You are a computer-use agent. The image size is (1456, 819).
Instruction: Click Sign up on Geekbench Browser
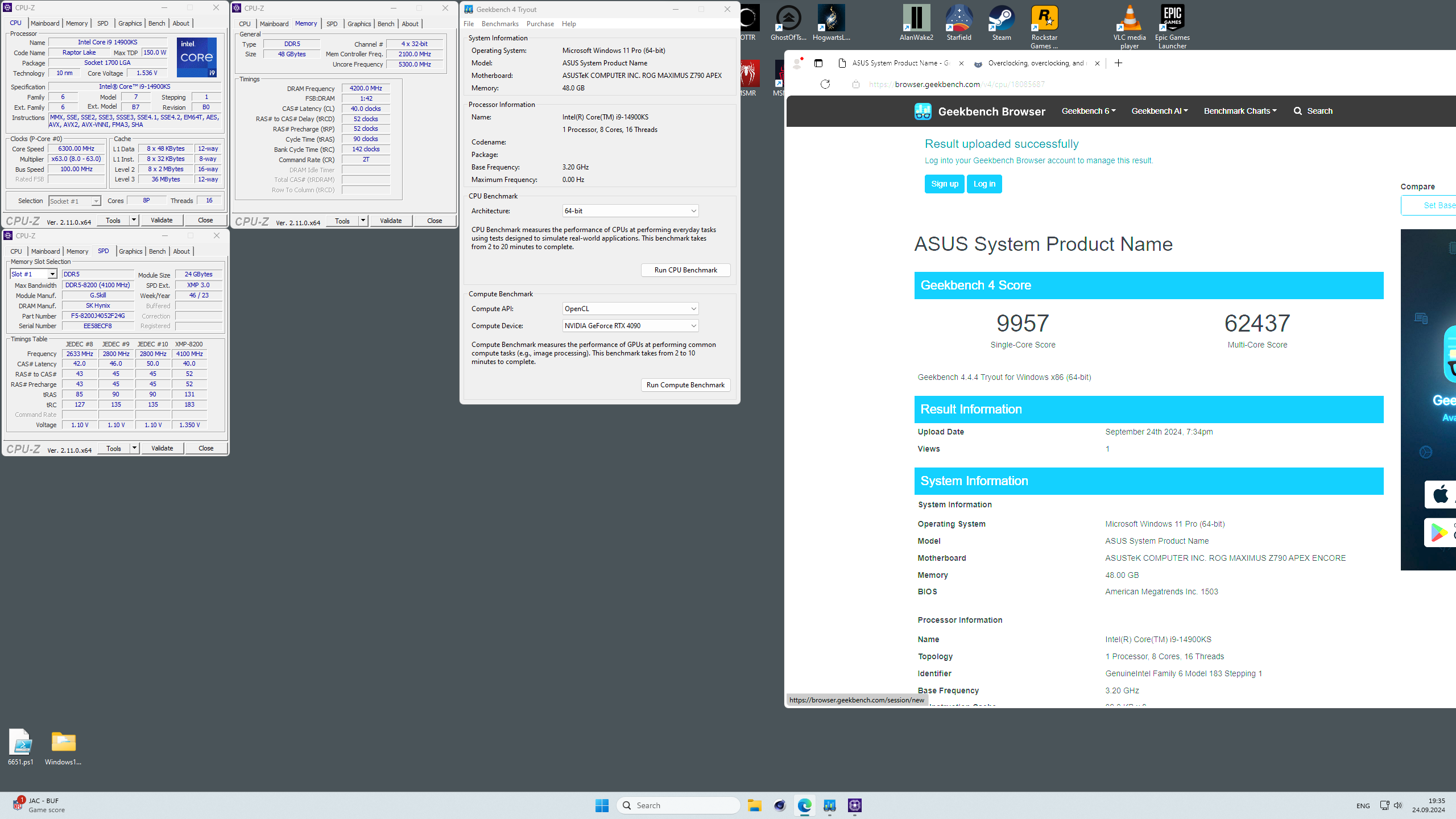945,184
